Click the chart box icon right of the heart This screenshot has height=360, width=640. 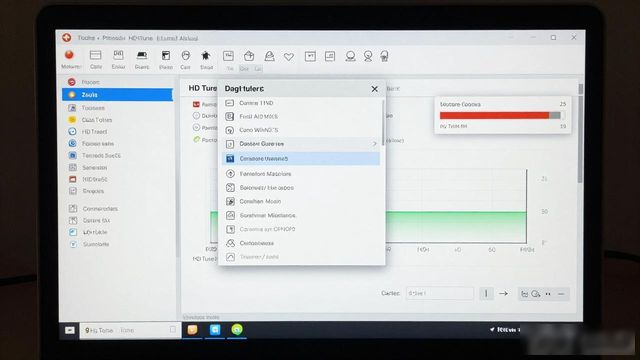click(310, 56)
